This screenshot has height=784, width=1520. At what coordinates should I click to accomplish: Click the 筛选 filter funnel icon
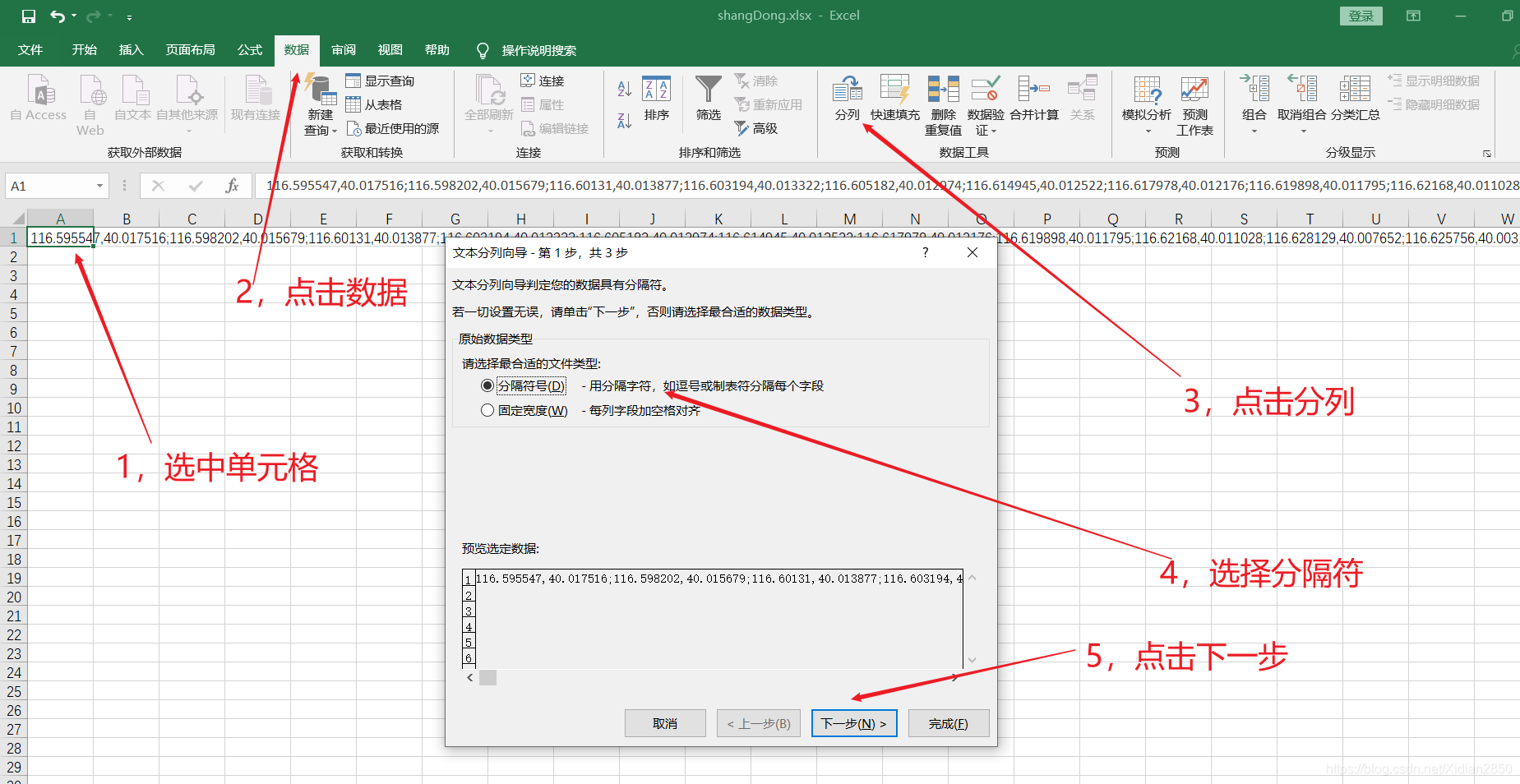pos(708,90)
